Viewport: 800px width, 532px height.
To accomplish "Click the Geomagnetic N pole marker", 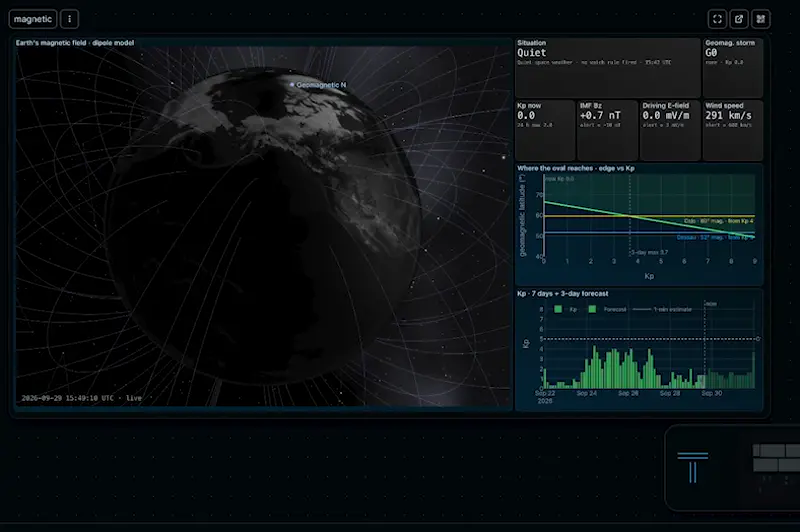I will [292, 85].
